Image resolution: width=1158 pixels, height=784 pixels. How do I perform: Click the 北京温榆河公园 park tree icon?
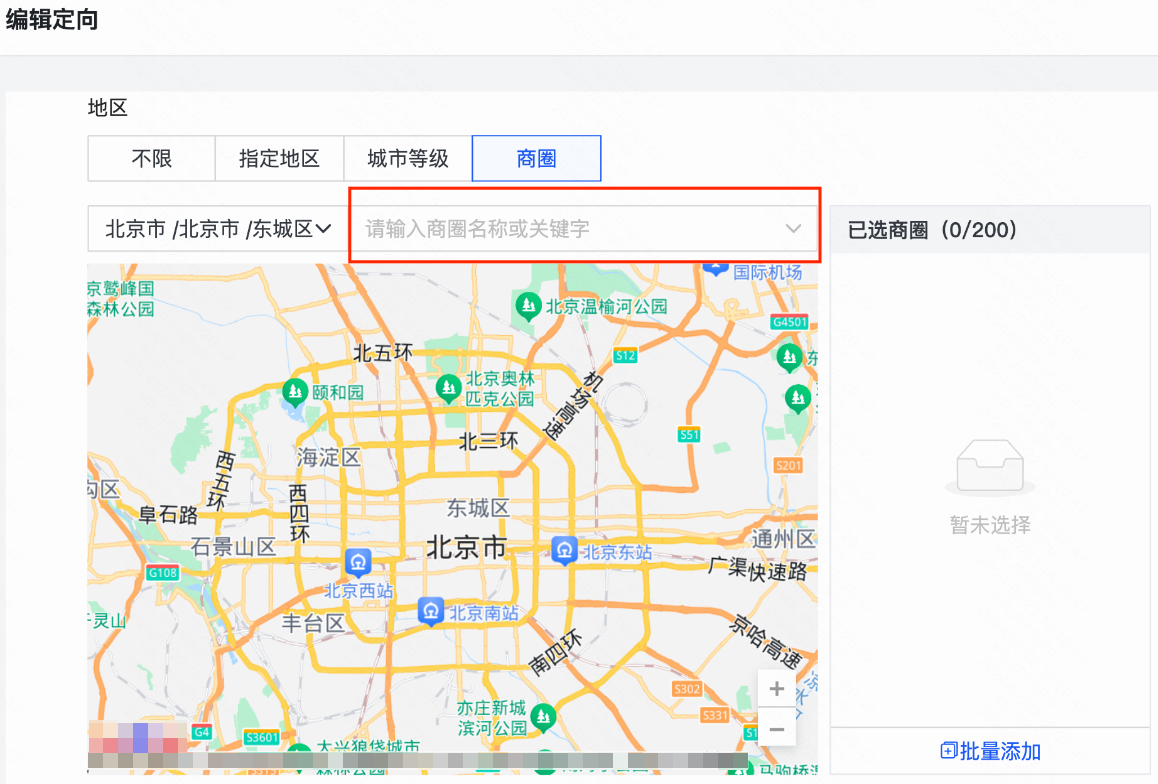click(x=528, y=306)
